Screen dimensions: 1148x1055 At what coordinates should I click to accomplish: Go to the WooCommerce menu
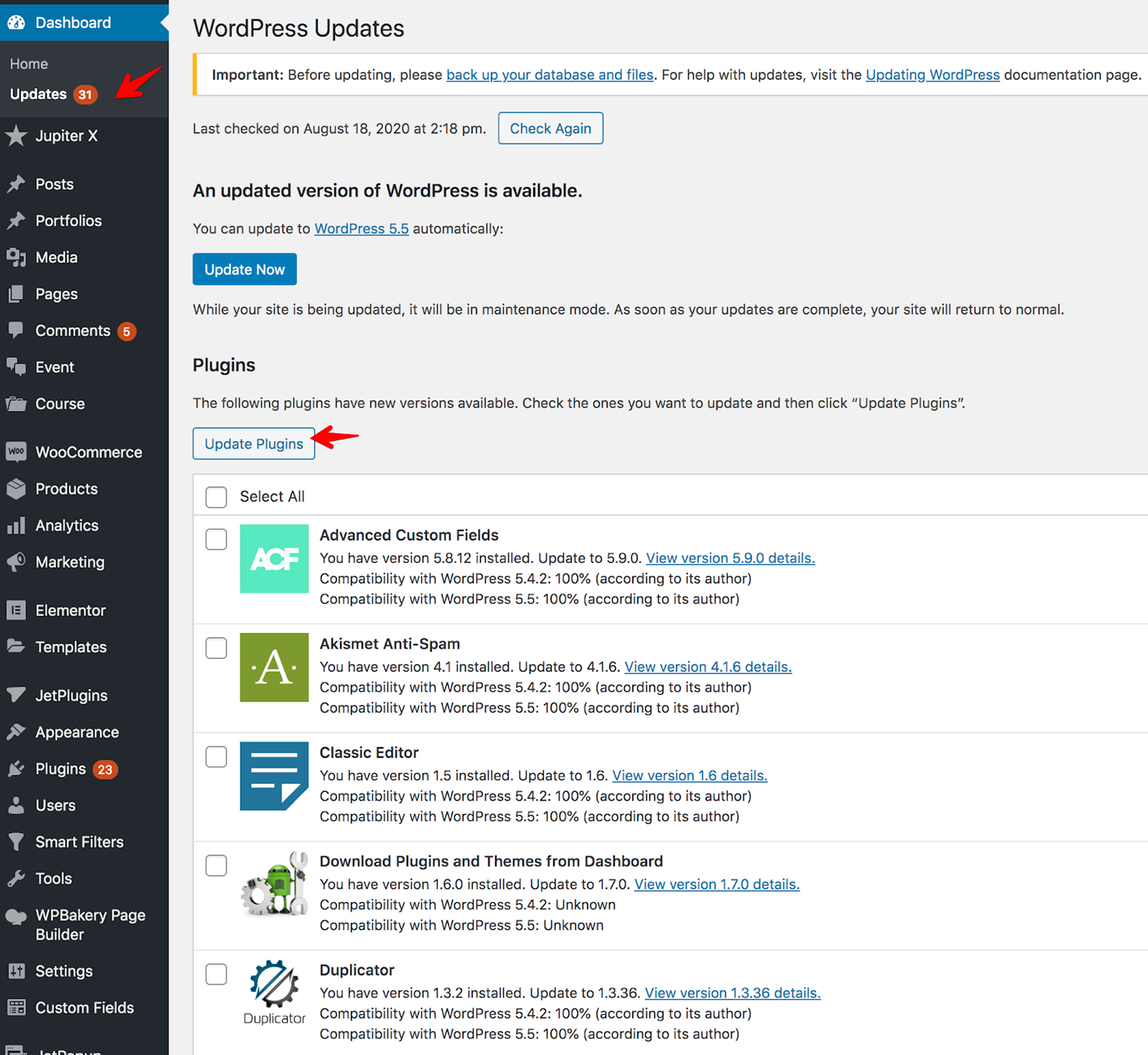89,453
